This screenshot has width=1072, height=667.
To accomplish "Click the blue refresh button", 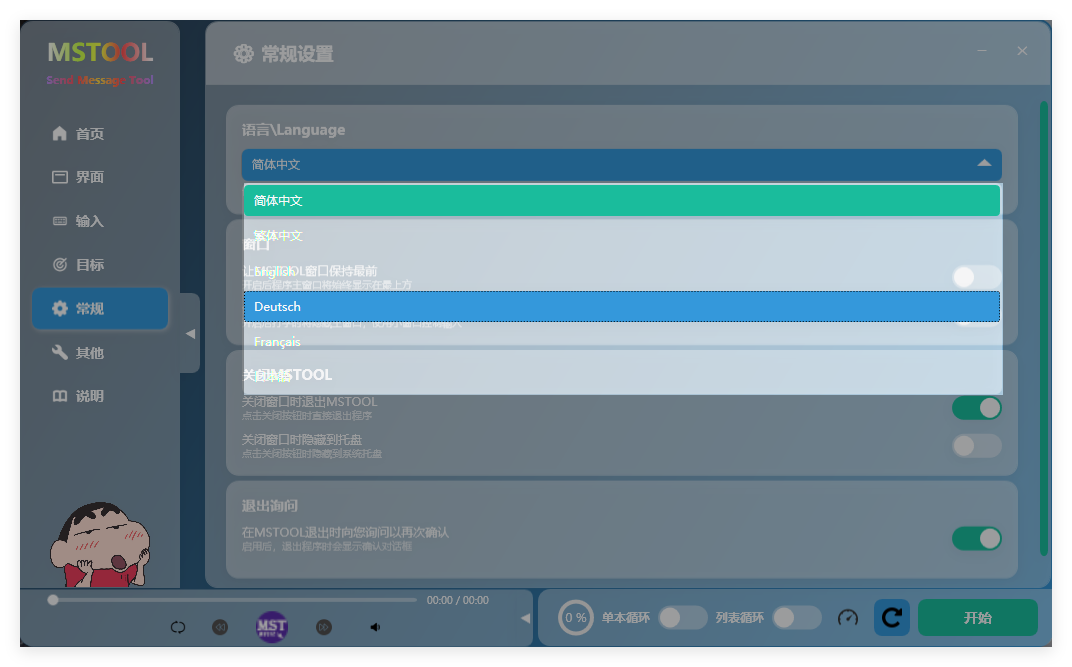I will (891, 618).
